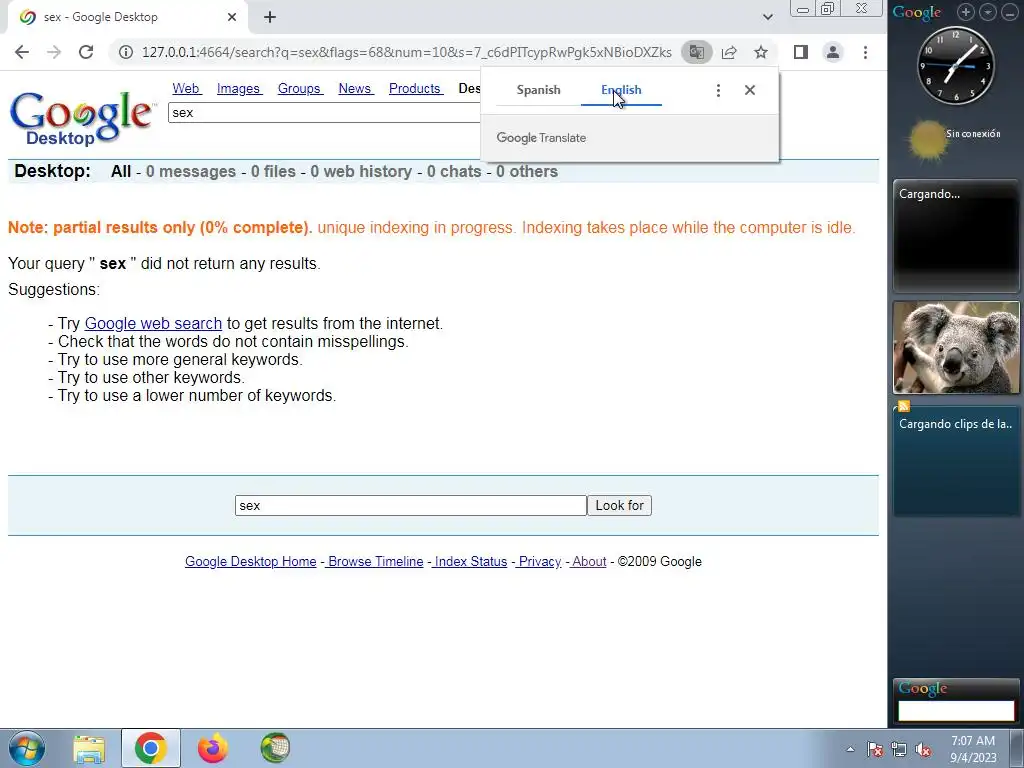Filter by '0 files'
1024x768 pixels.
[x=273, y=172]
